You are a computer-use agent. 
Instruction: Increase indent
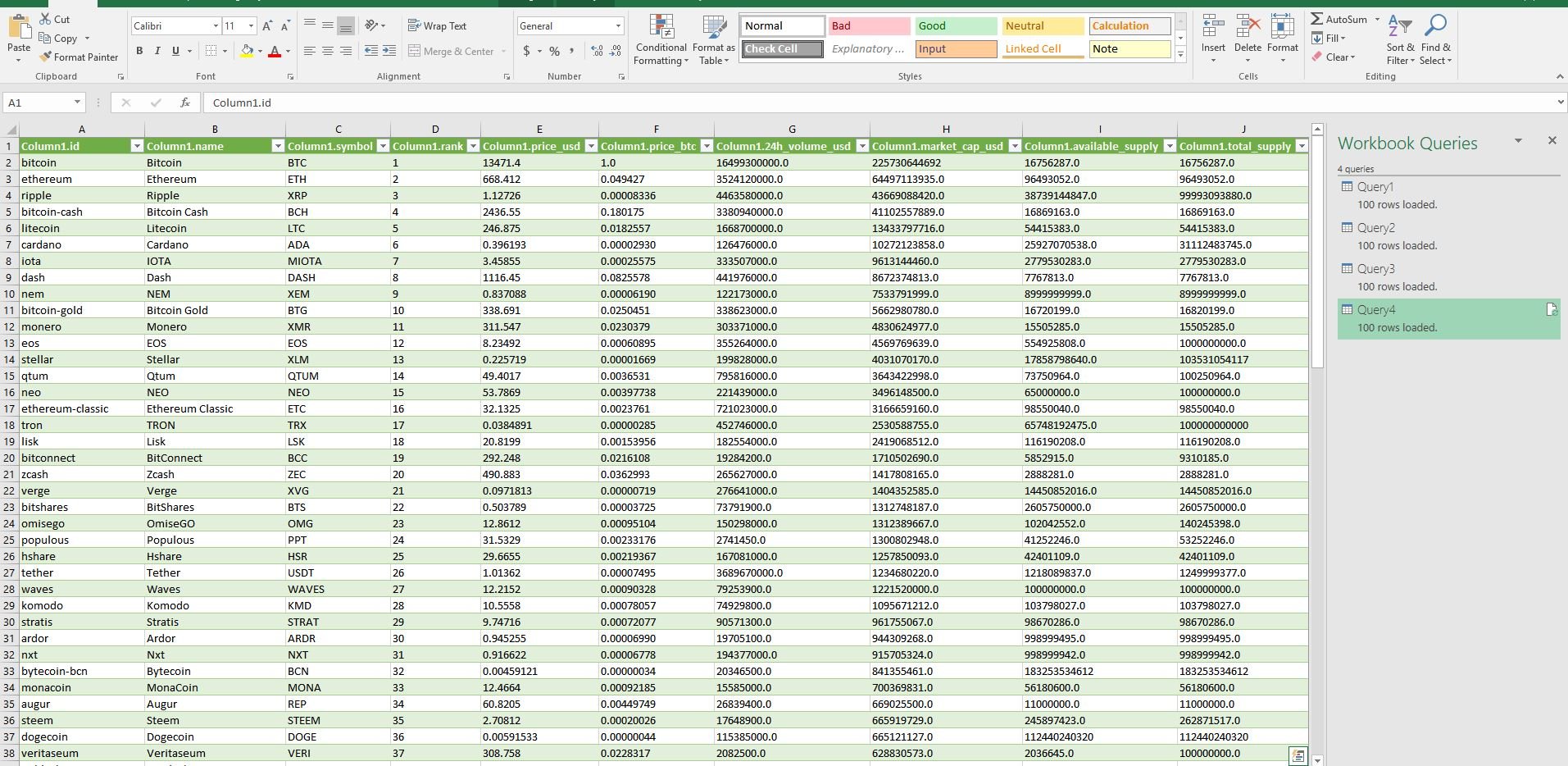(x=389, y=51)
